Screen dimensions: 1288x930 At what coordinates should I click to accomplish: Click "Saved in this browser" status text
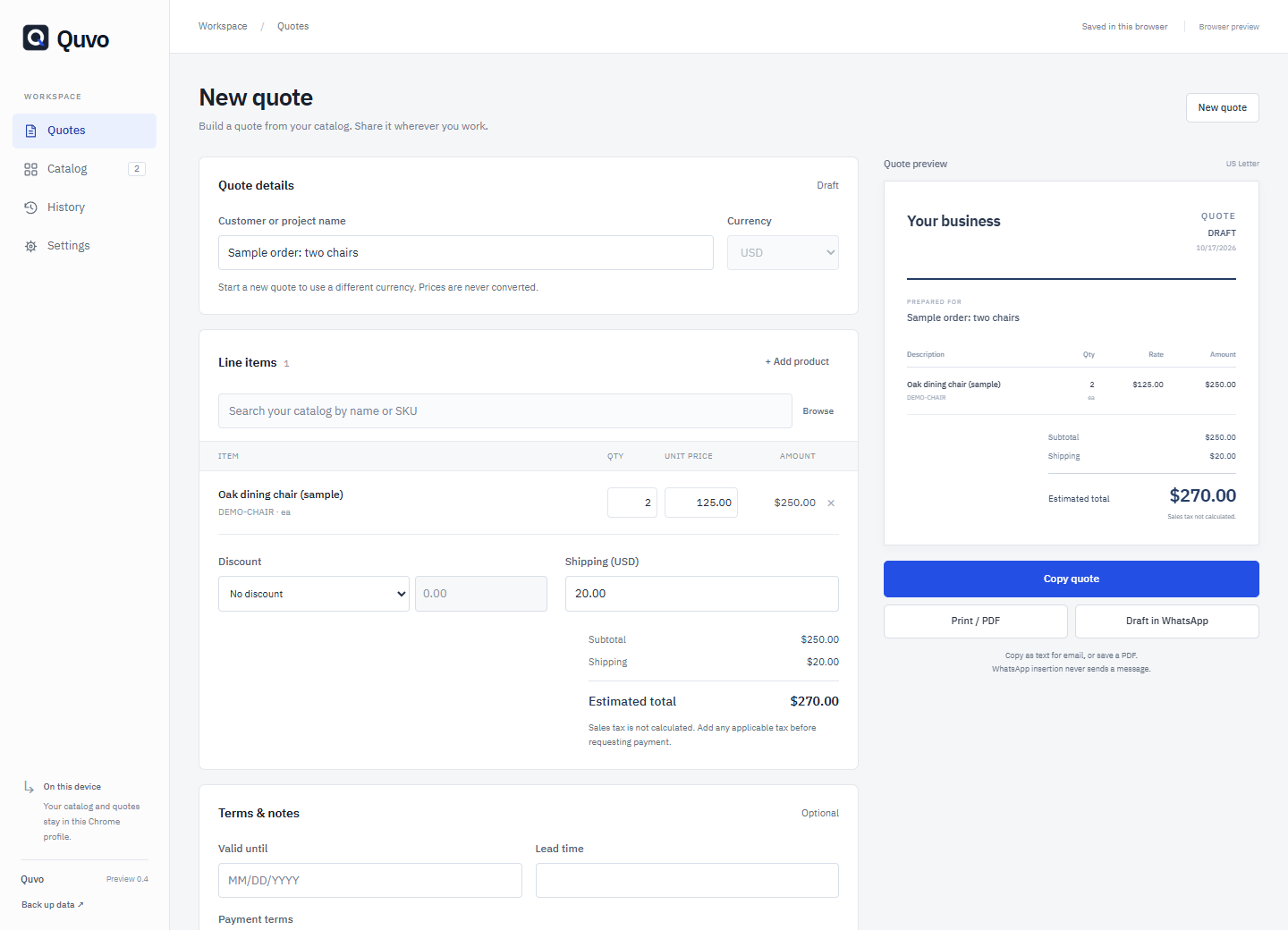coord(1124,27)
